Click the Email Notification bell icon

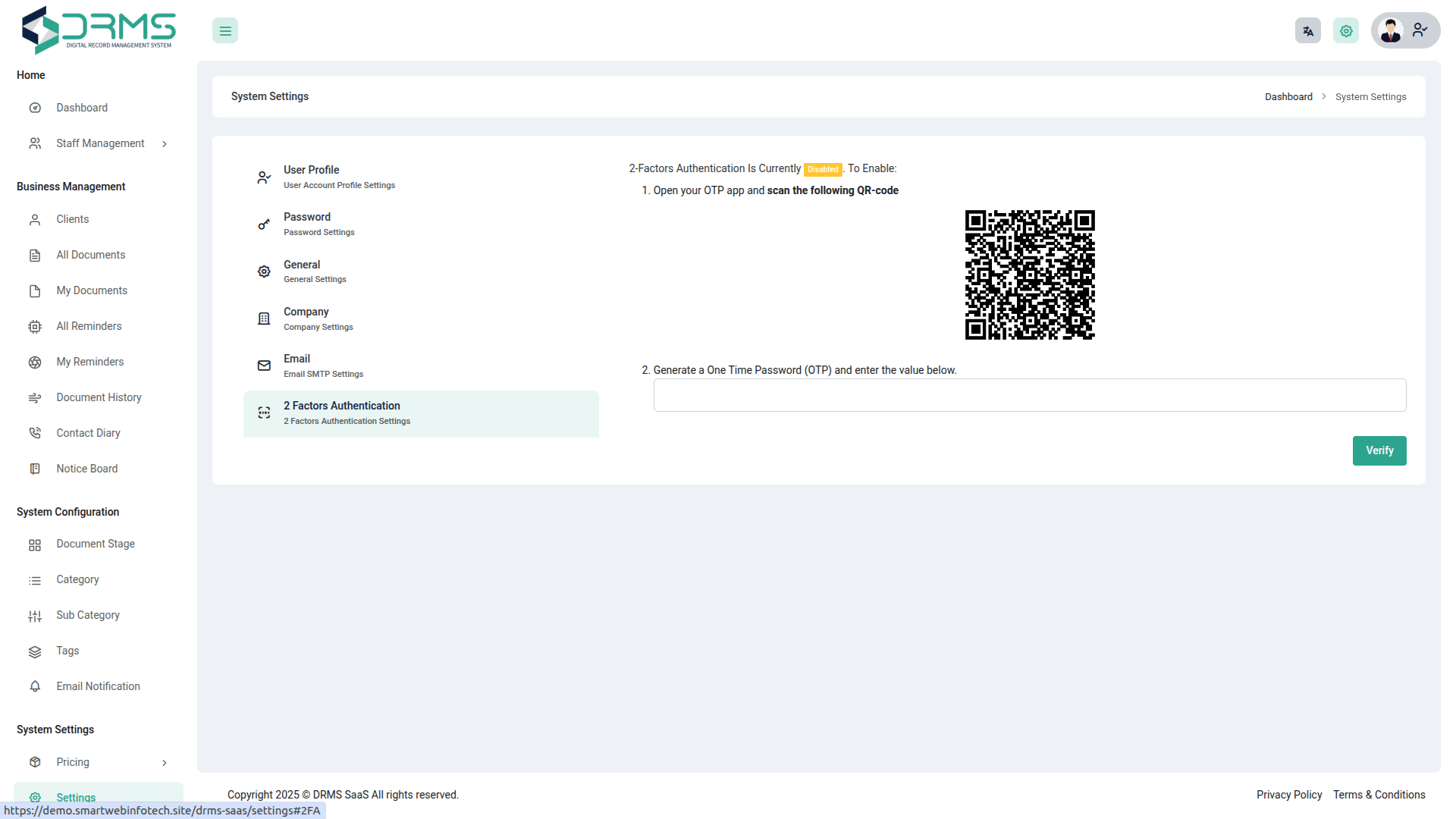35,686
